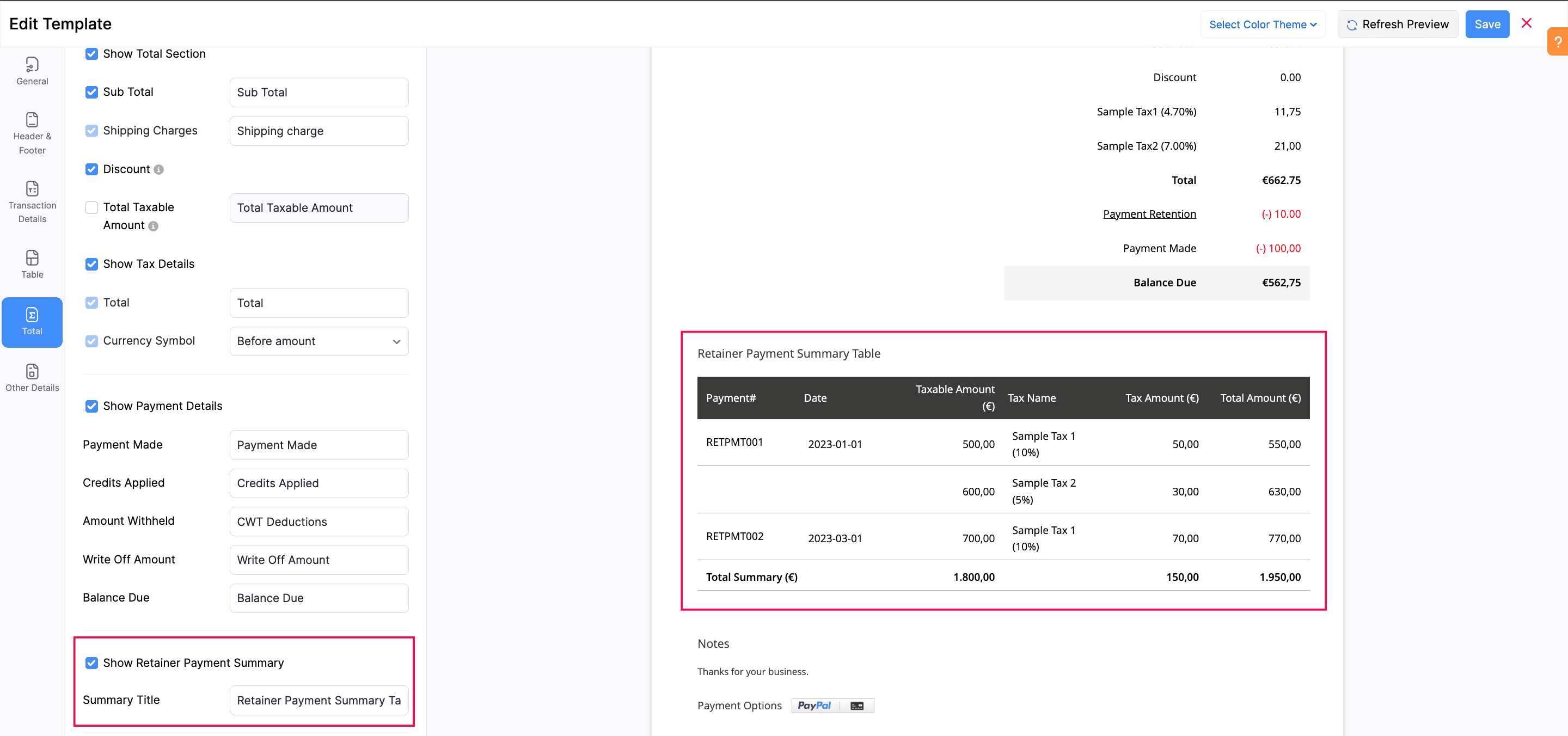Viewport: 1568px width, 736px height.
Task: Click the credit card icon next to PayPal
Action: coord(857,706)
